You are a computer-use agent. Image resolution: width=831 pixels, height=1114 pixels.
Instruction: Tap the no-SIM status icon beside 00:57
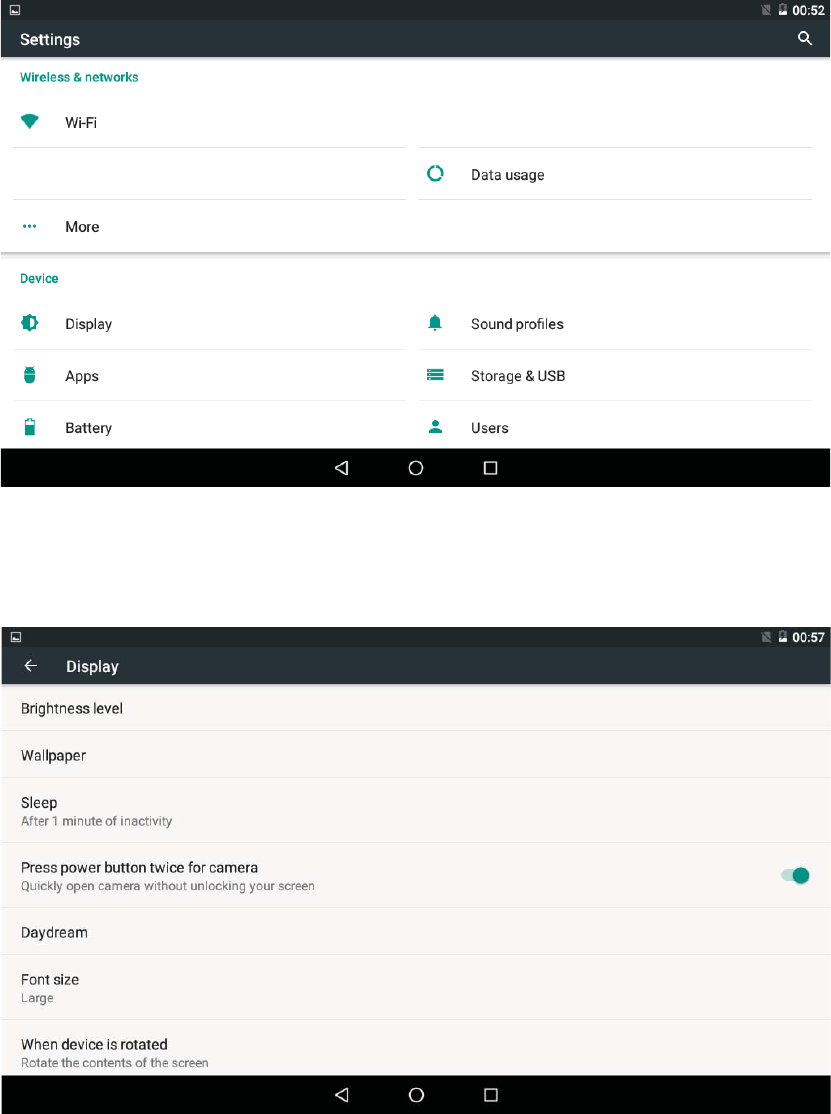(x=766, y=637)
